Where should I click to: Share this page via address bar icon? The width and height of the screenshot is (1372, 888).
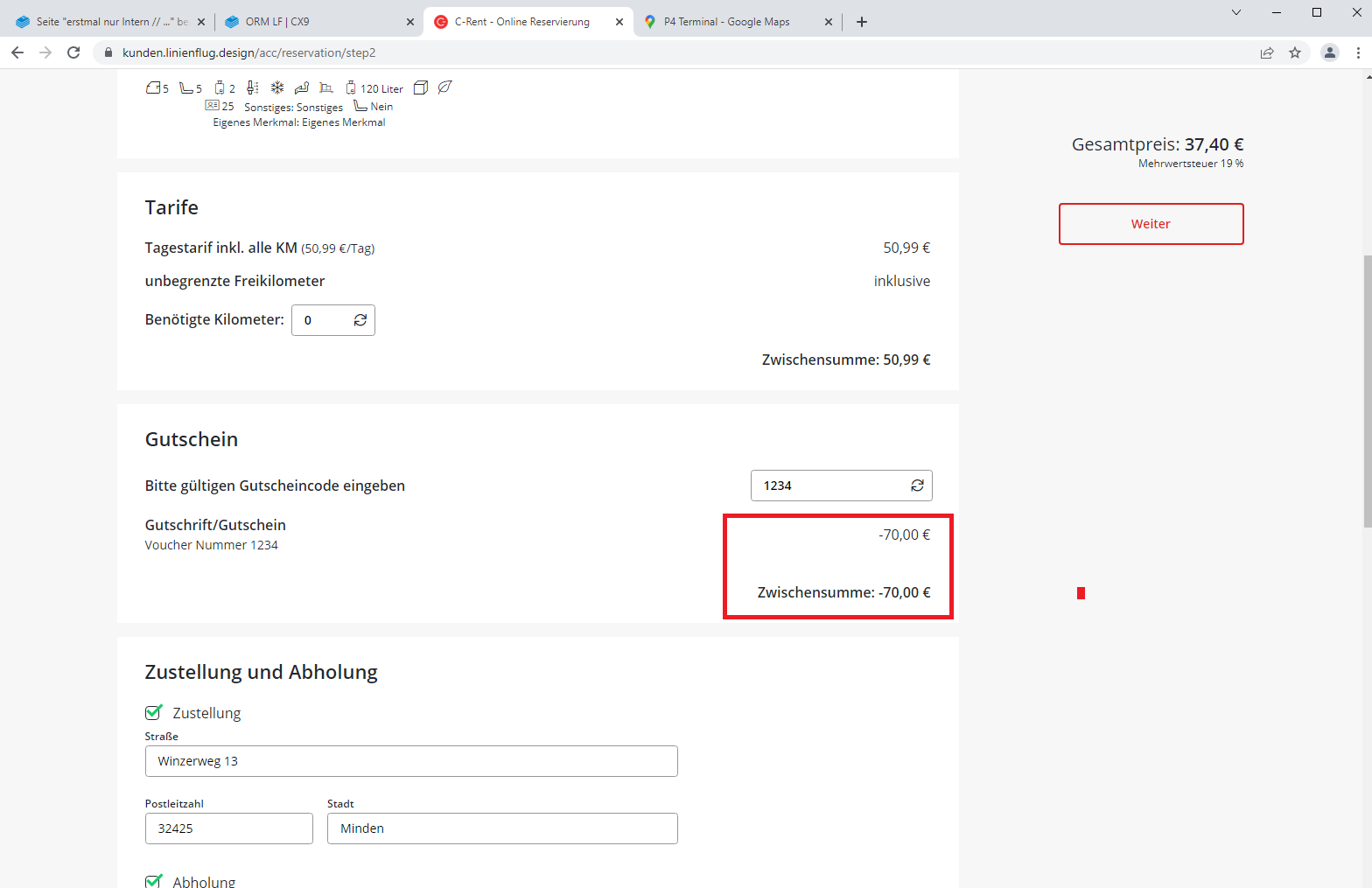click(1266, 52)
